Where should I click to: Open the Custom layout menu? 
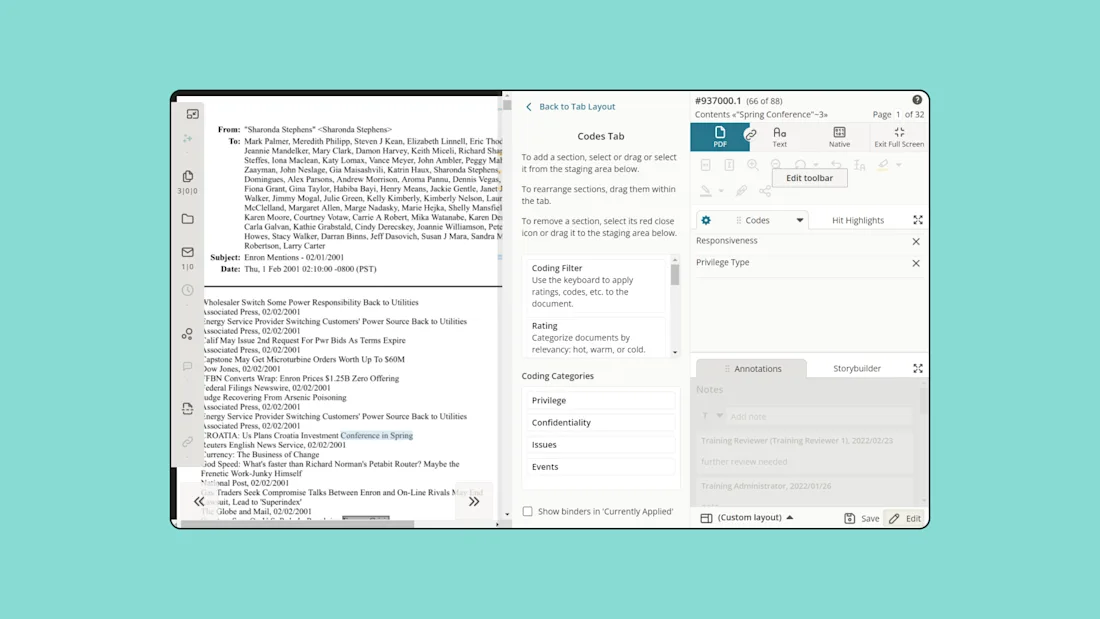755,517
